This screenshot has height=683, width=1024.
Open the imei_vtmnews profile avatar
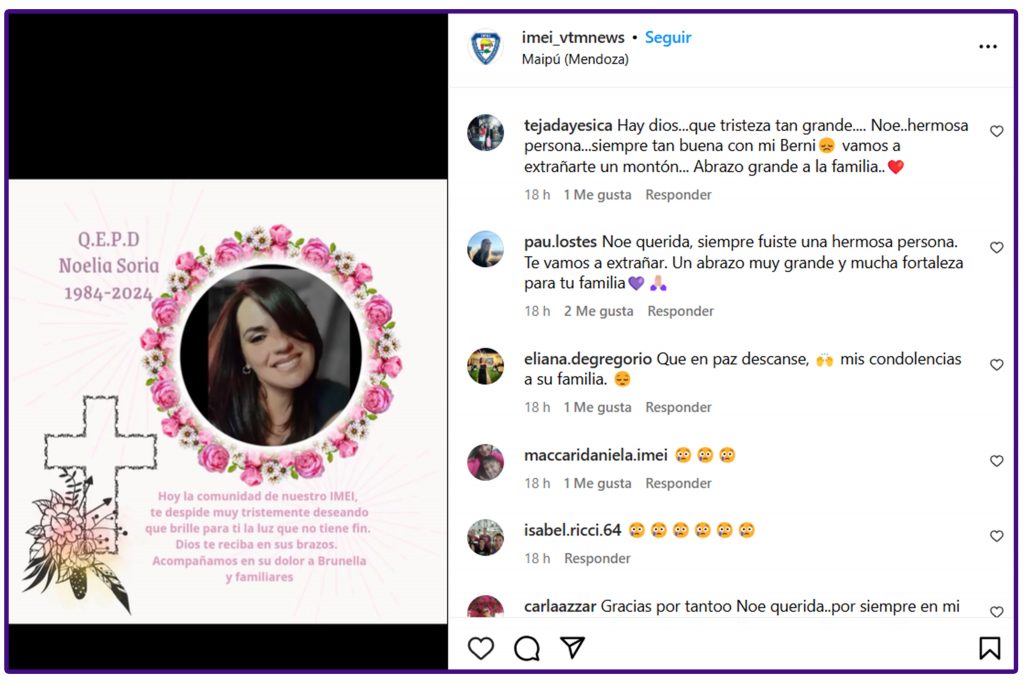(x=486, y=48)
